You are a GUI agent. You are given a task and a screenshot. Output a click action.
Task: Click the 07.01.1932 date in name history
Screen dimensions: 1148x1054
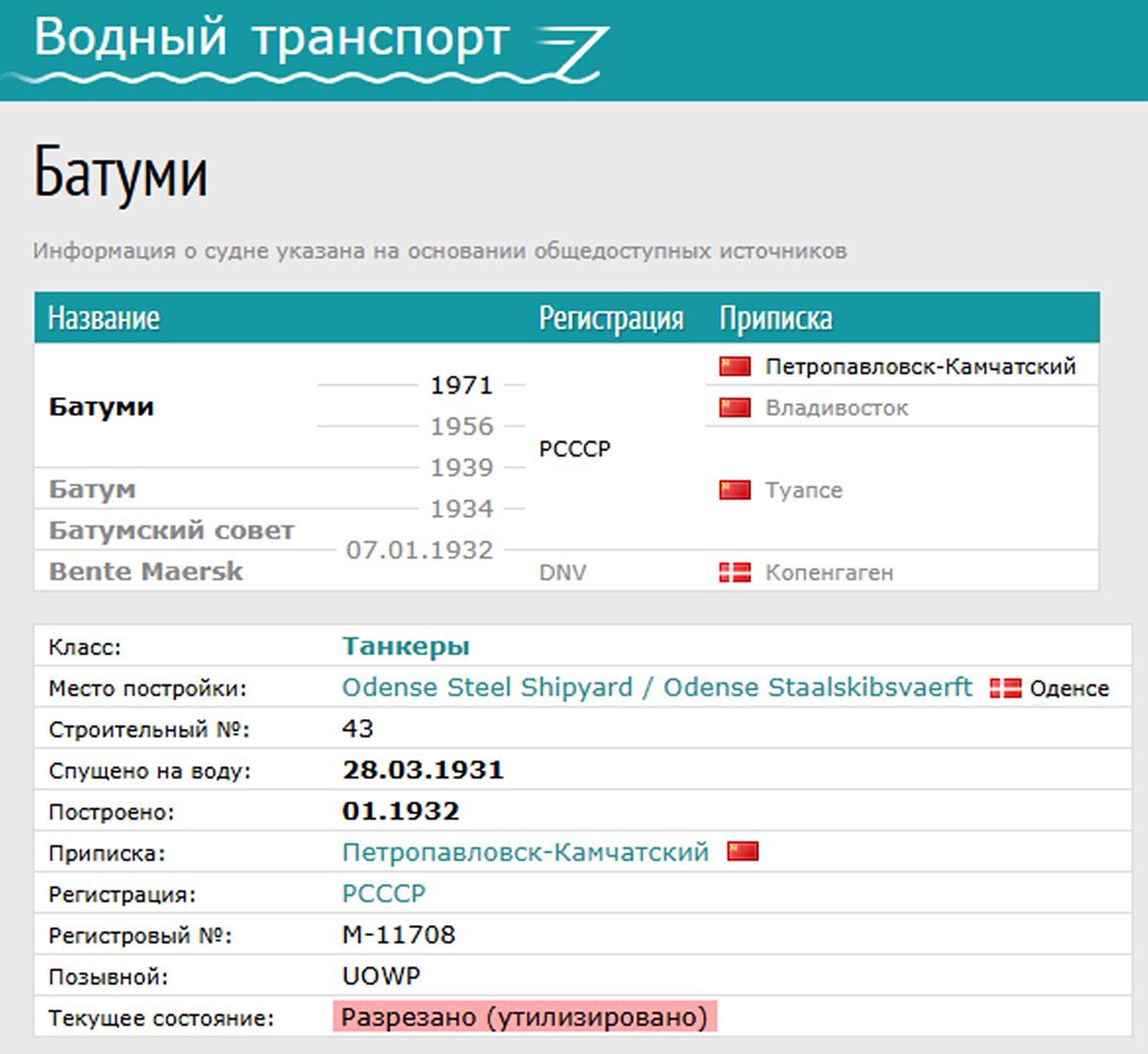pyautogui.click(x=419, y=551)
